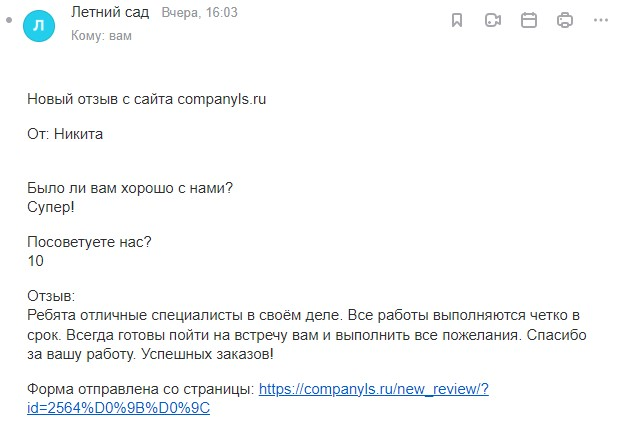Click the recommendation score 10
The width and height of the screenshot is (619, 434).
[x=36, y=261]
